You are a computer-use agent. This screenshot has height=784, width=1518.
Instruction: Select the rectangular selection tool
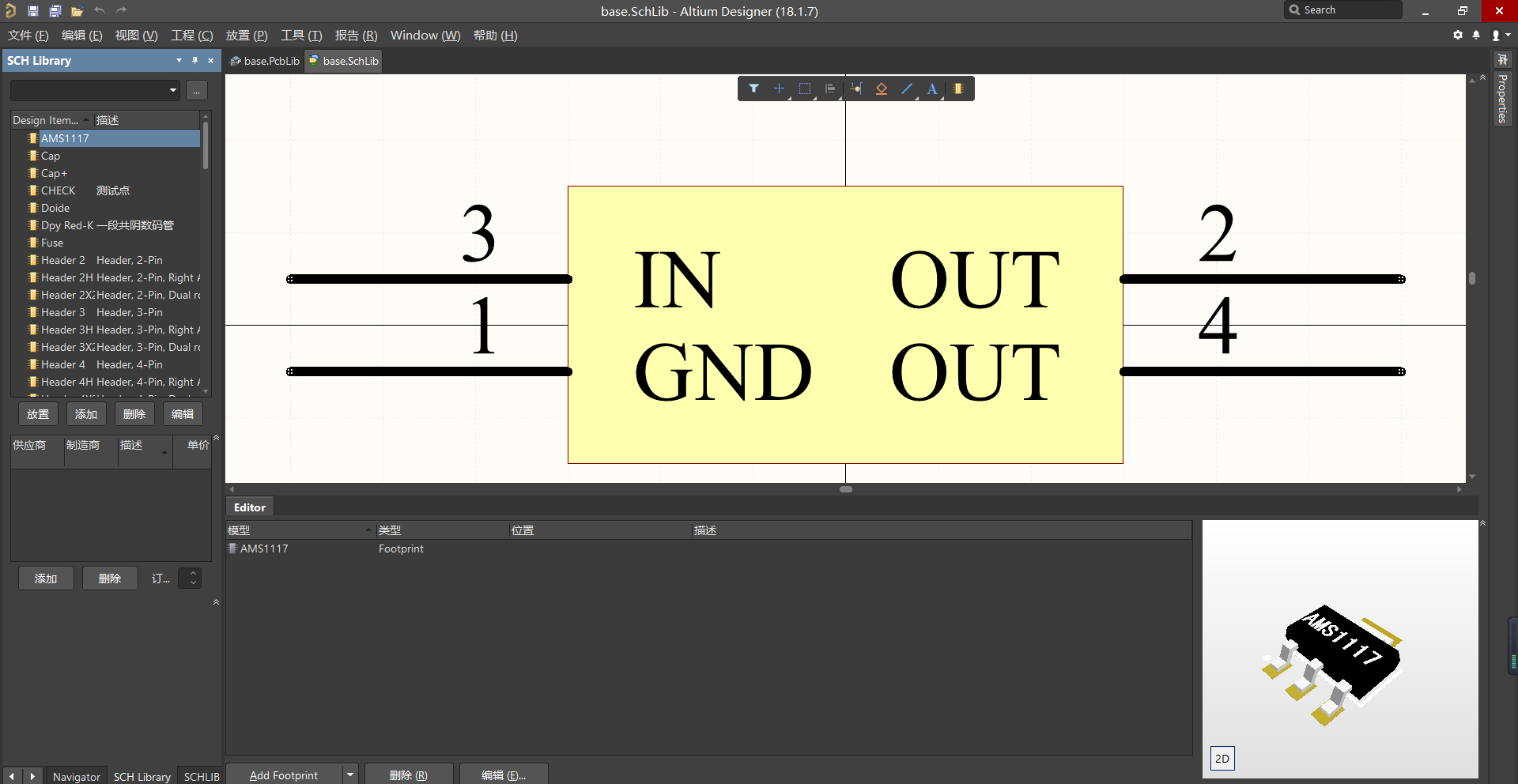tap(804, 89)
